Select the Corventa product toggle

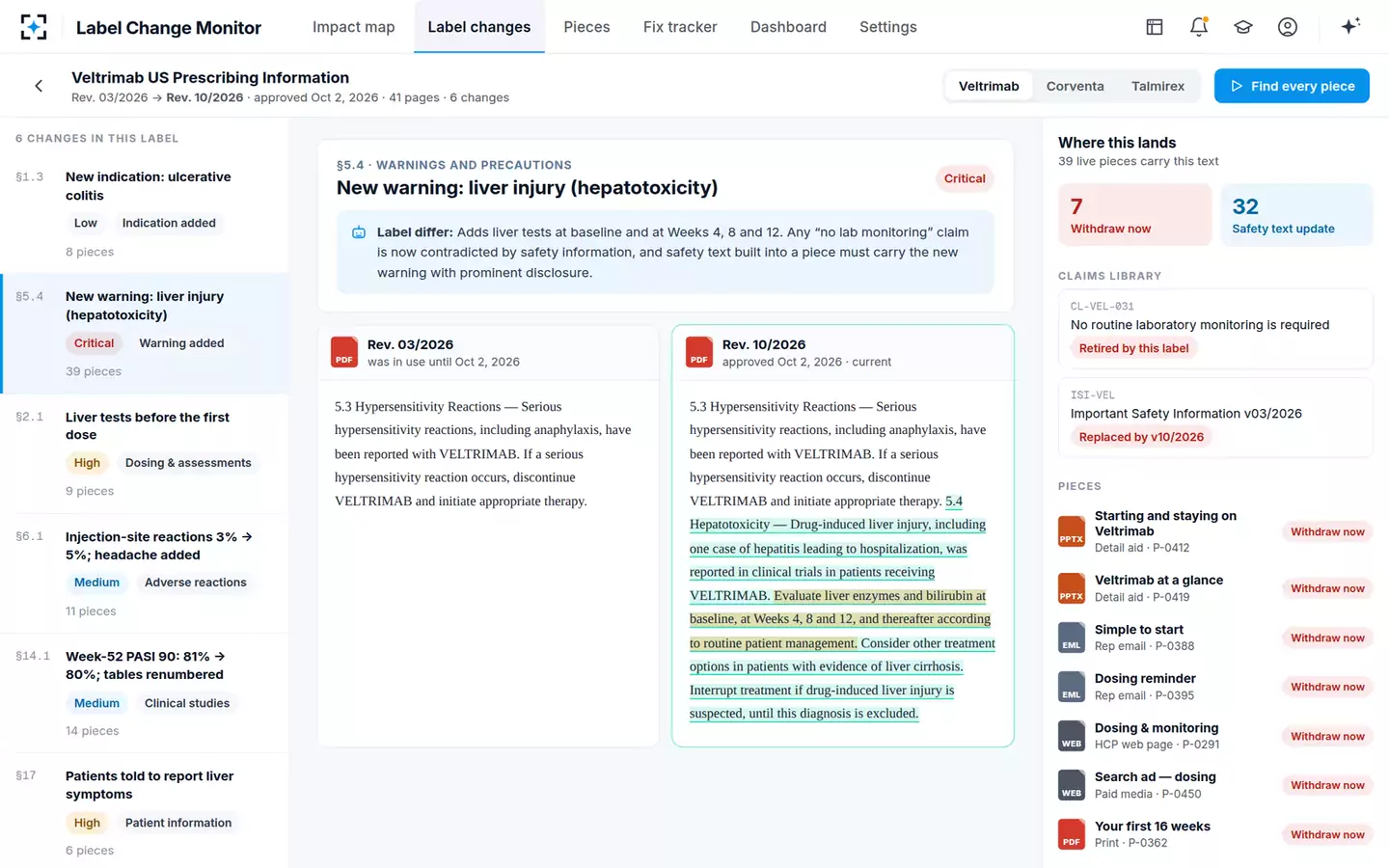[1075, 86]
